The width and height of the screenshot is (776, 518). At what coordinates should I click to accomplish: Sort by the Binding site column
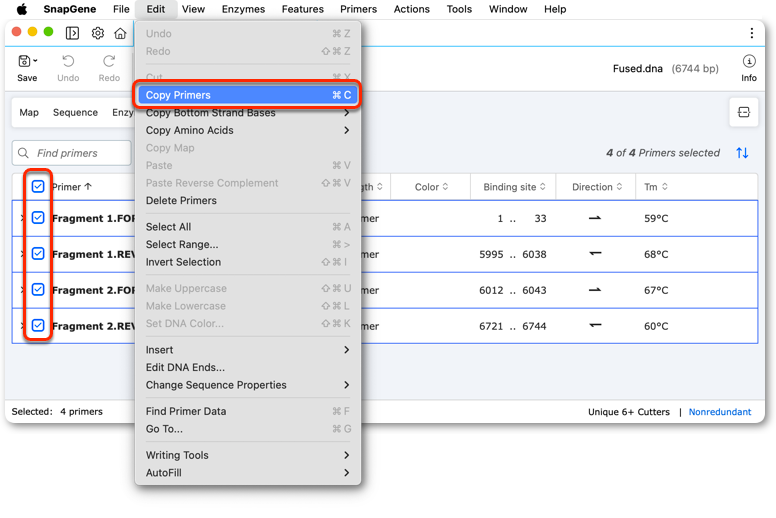tap(514, 187)
